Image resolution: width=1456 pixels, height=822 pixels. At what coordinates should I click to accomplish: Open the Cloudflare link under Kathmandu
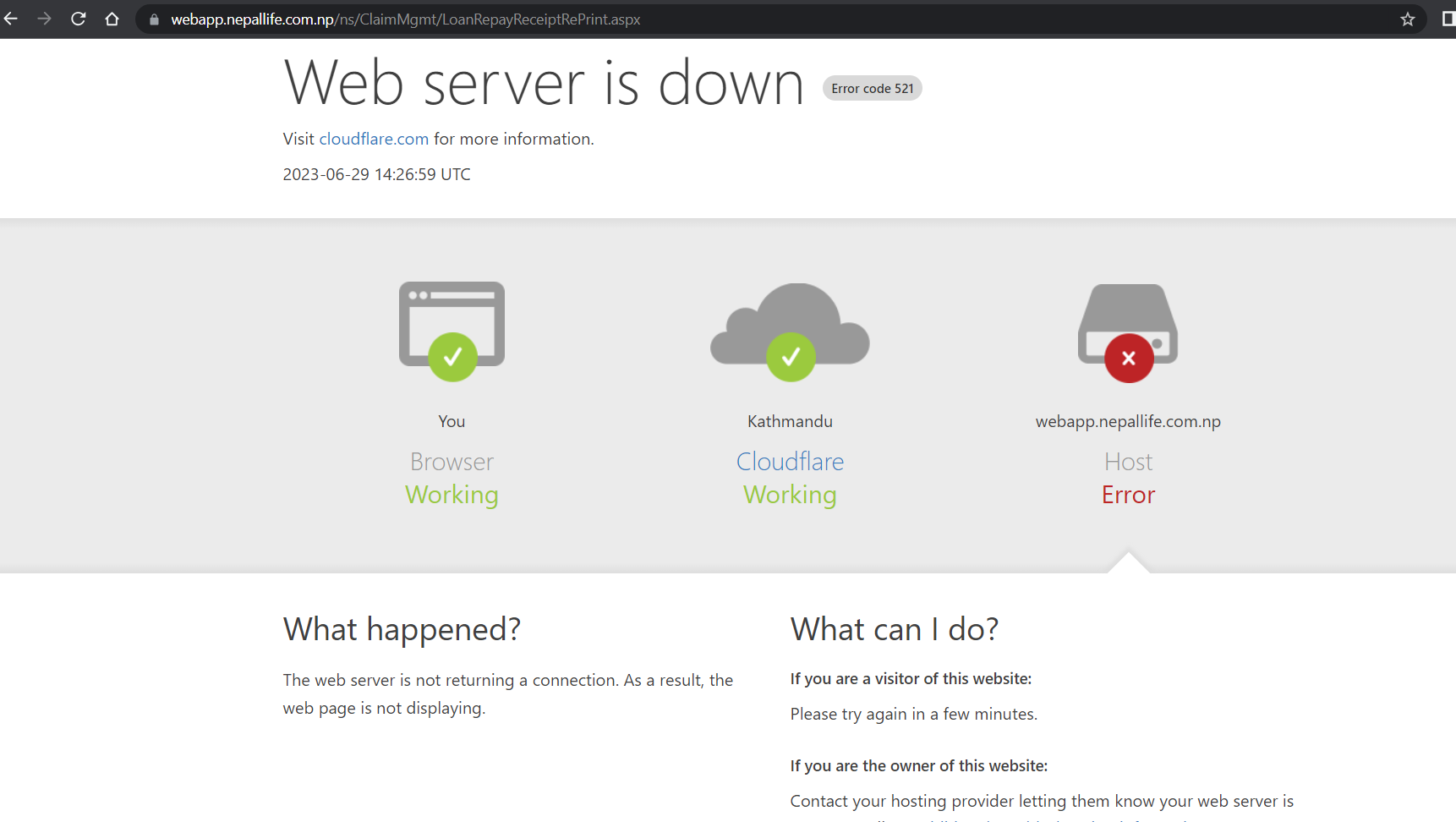pyautogui.click(x=790, y=461)
